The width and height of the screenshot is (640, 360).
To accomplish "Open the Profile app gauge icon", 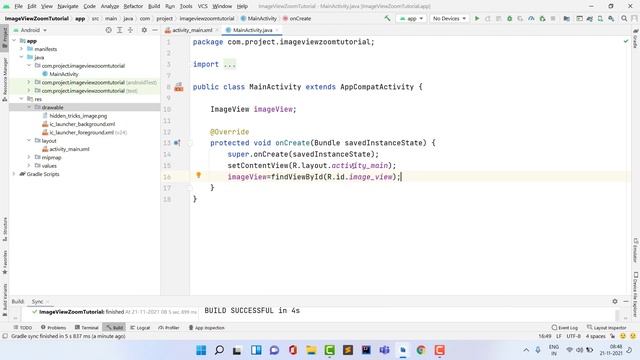I will tap(531, 18).
